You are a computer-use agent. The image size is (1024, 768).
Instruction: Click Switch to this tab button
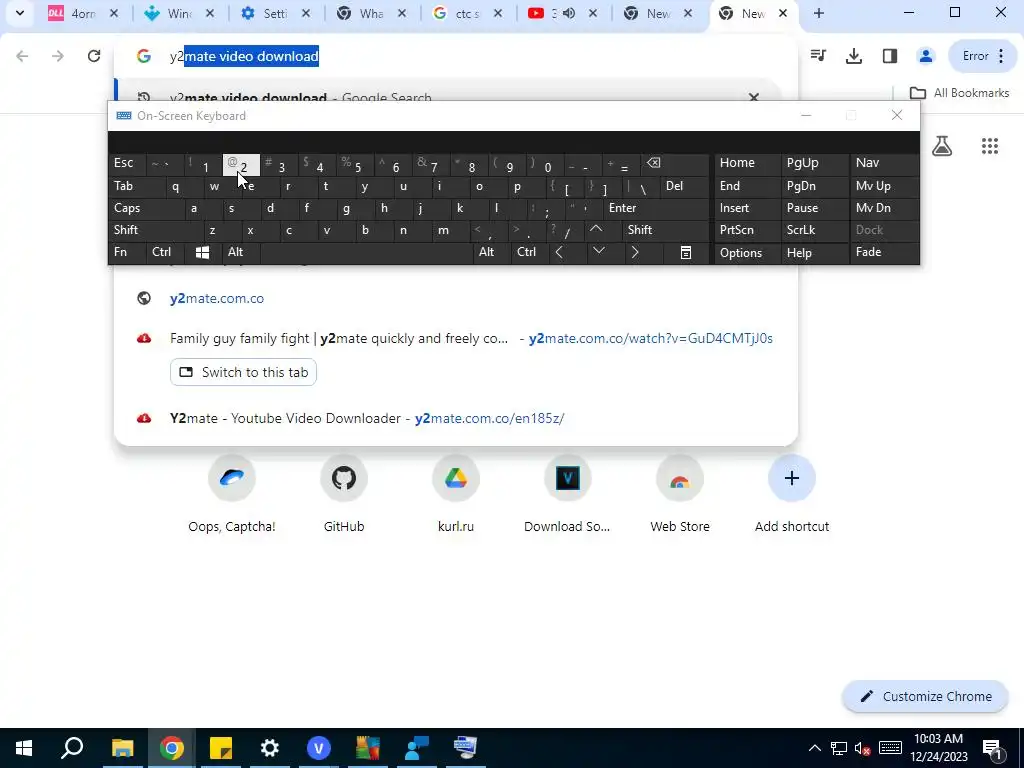click(244, 372)
